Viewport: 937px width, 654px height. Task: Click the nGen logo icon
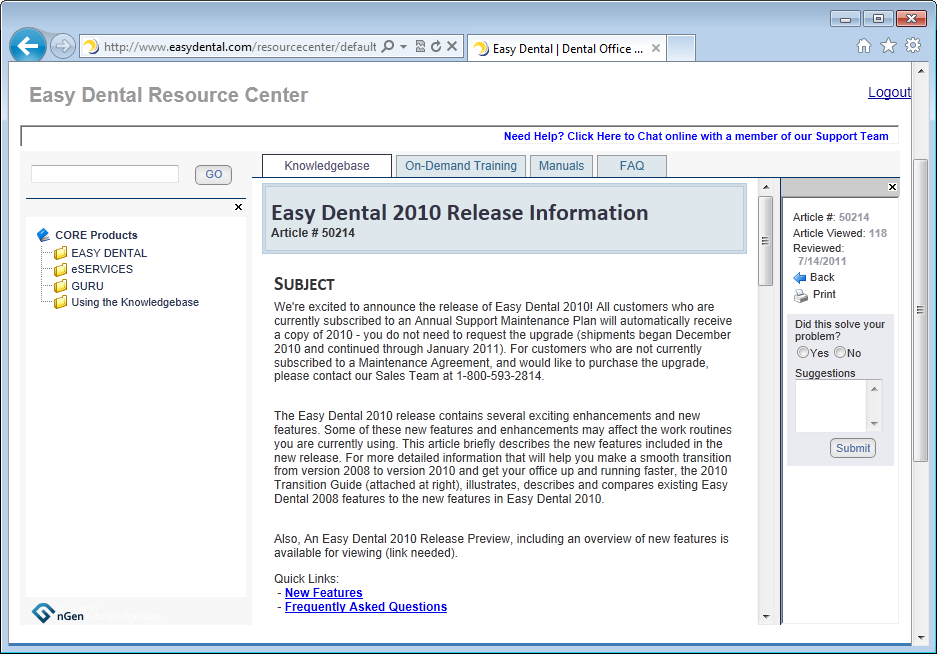44,613
